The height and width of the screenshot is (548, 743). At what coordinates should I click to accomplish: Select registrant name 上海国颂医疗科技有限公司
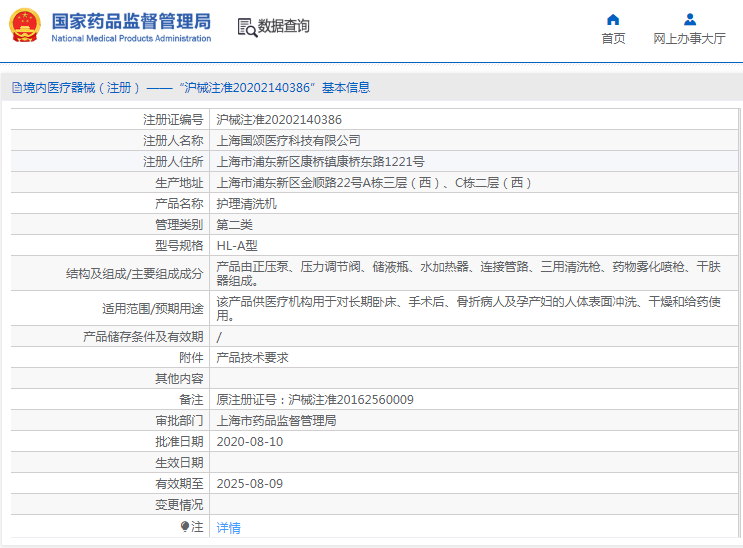289,140
